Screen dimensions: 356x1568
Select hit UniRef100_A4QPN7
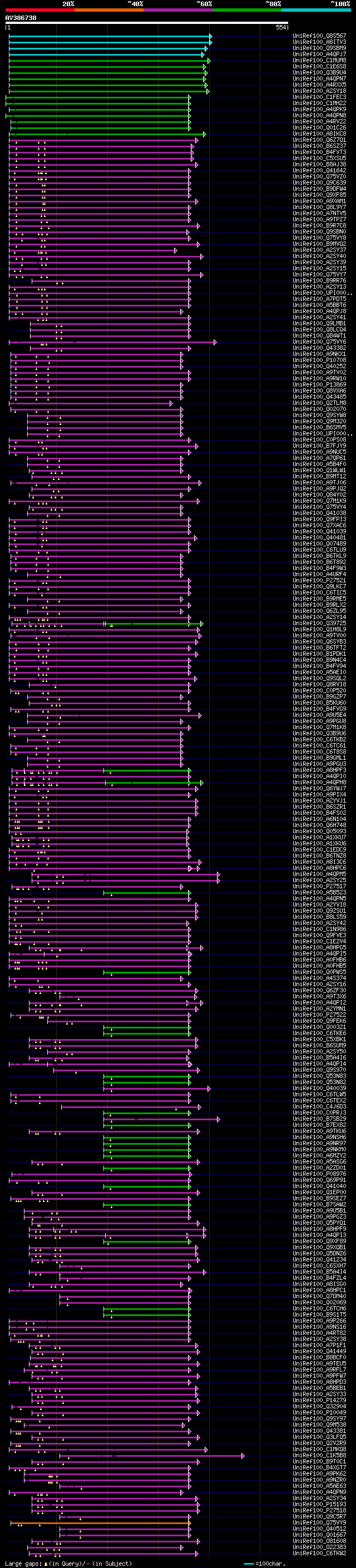tap(319, 78)
